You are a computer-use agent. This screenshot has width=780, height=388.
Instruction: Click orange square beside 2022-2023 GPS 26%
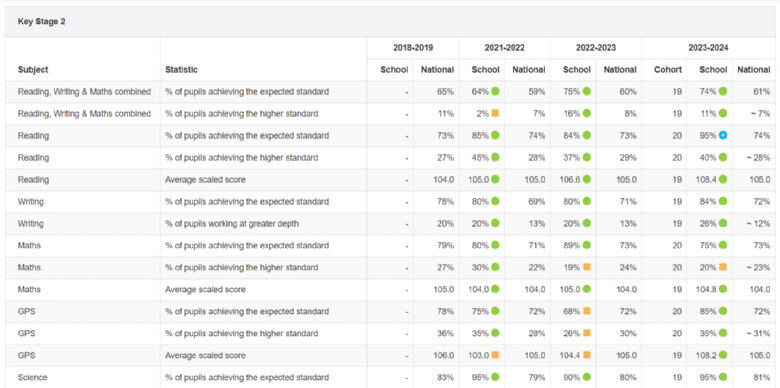pos(586,333)
